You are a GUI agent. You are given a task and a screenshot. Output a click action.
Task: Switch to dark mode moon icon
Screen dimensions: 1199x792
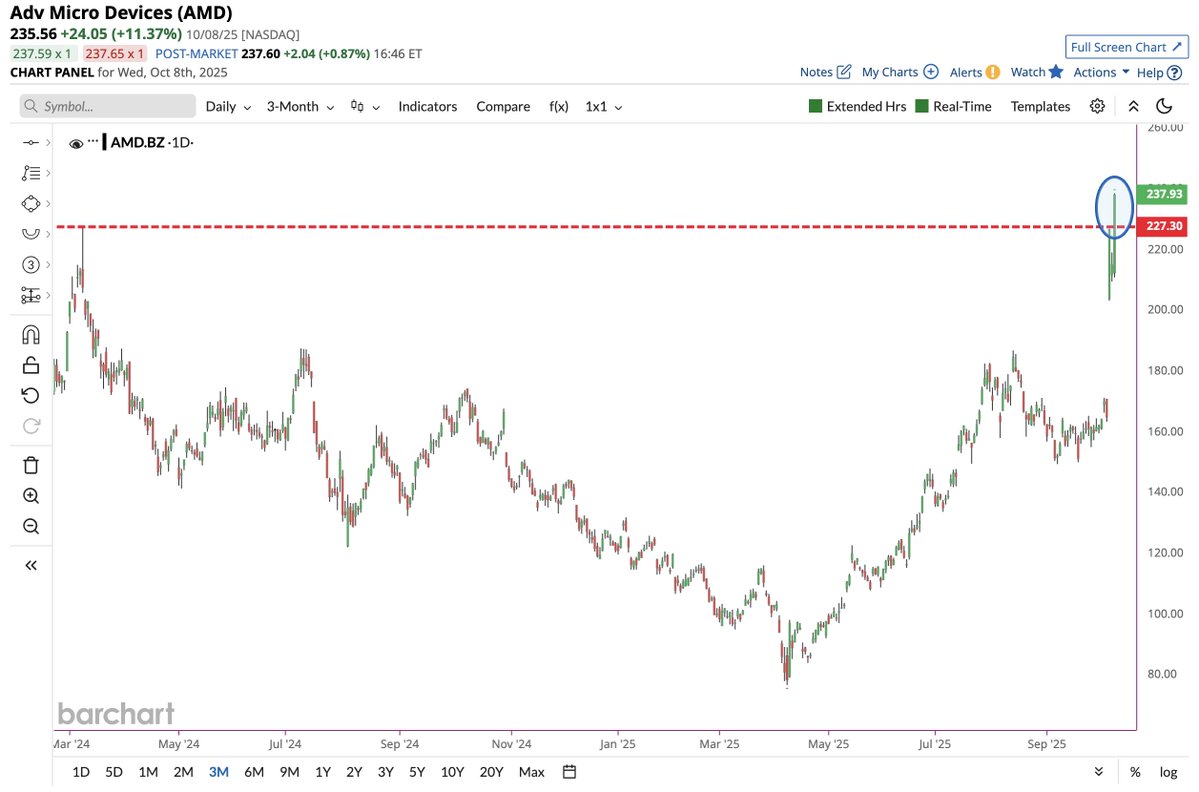tap(1164, 106)
